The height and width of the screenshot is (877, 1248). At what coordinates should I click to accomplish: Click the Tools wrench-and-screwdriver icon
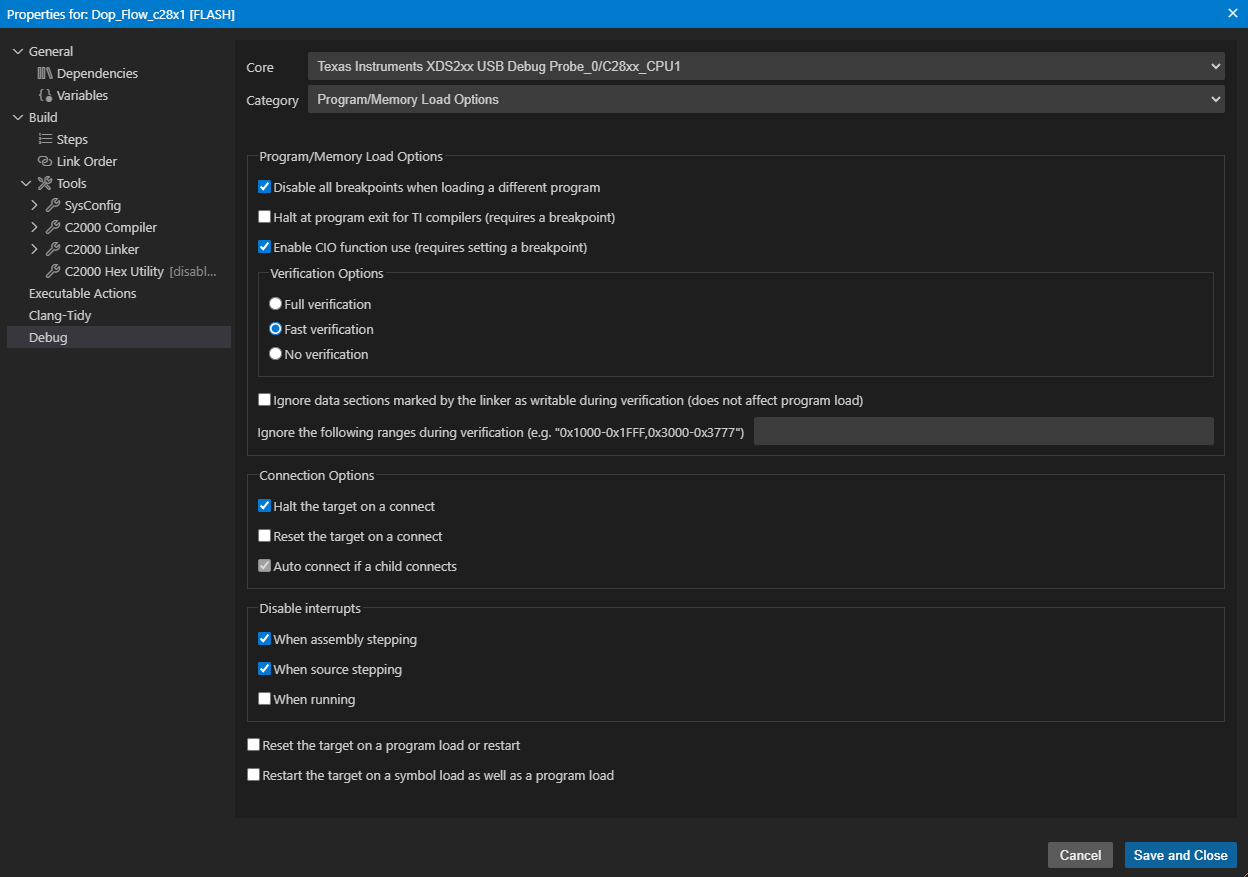45,183
